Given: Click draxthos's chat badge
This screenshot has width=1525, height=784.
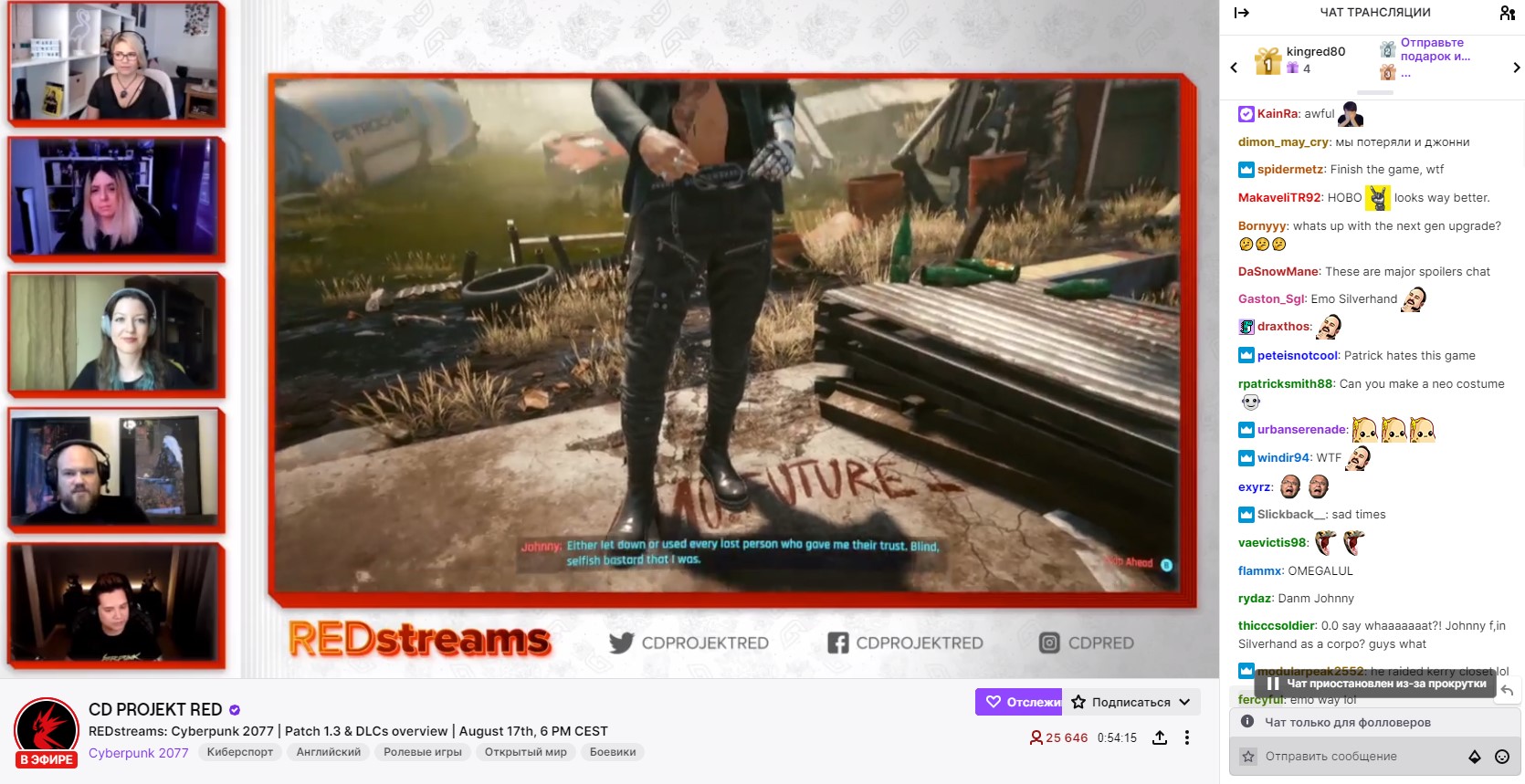Looking at the screenshot, I should pos(1246,327).
